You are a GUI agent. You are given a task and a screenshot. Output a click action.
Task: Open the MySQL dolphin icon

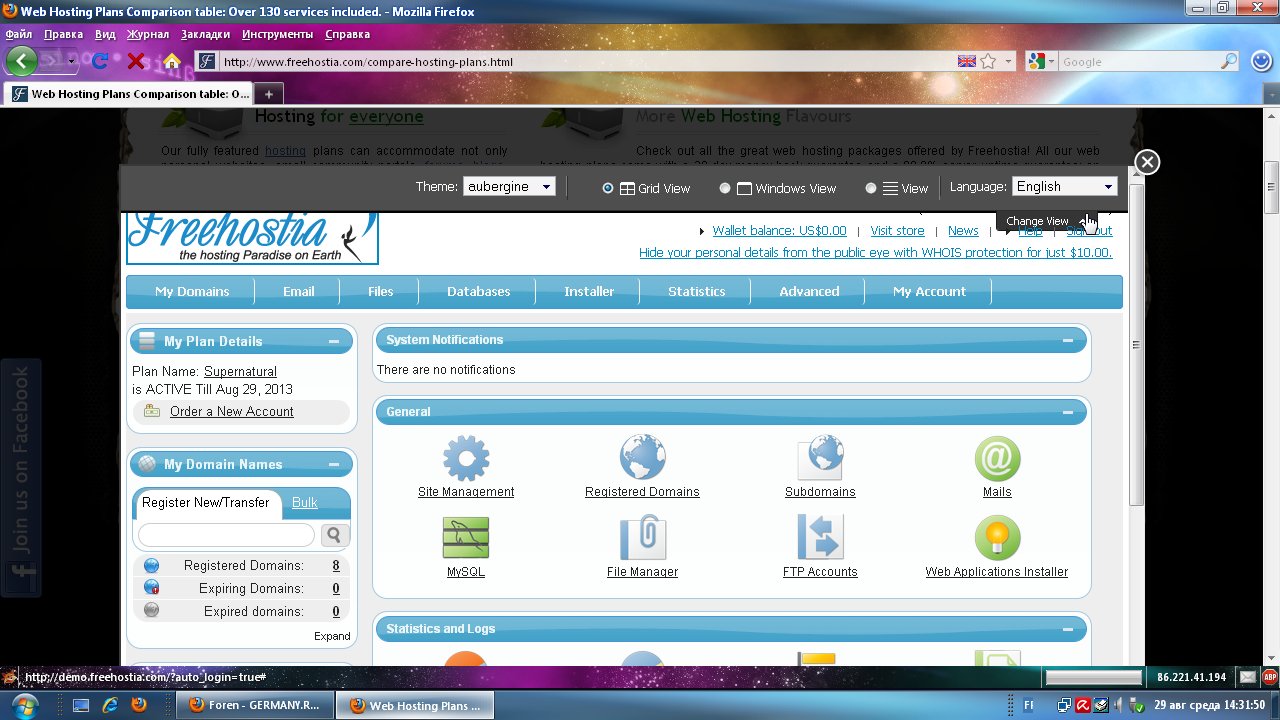(466, 539)
